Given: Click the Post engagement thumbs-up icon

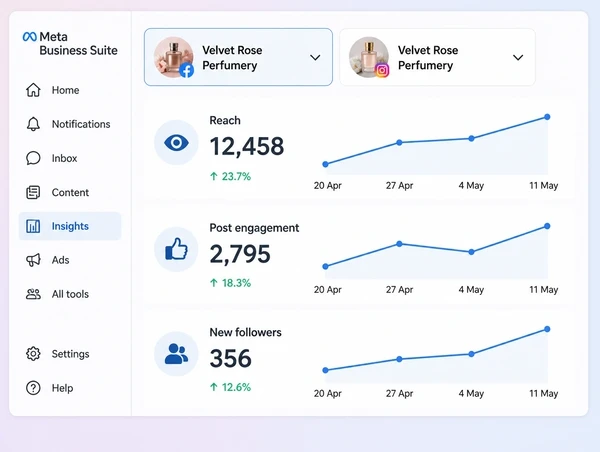Looking at the screenshot, I should point(176,249).
